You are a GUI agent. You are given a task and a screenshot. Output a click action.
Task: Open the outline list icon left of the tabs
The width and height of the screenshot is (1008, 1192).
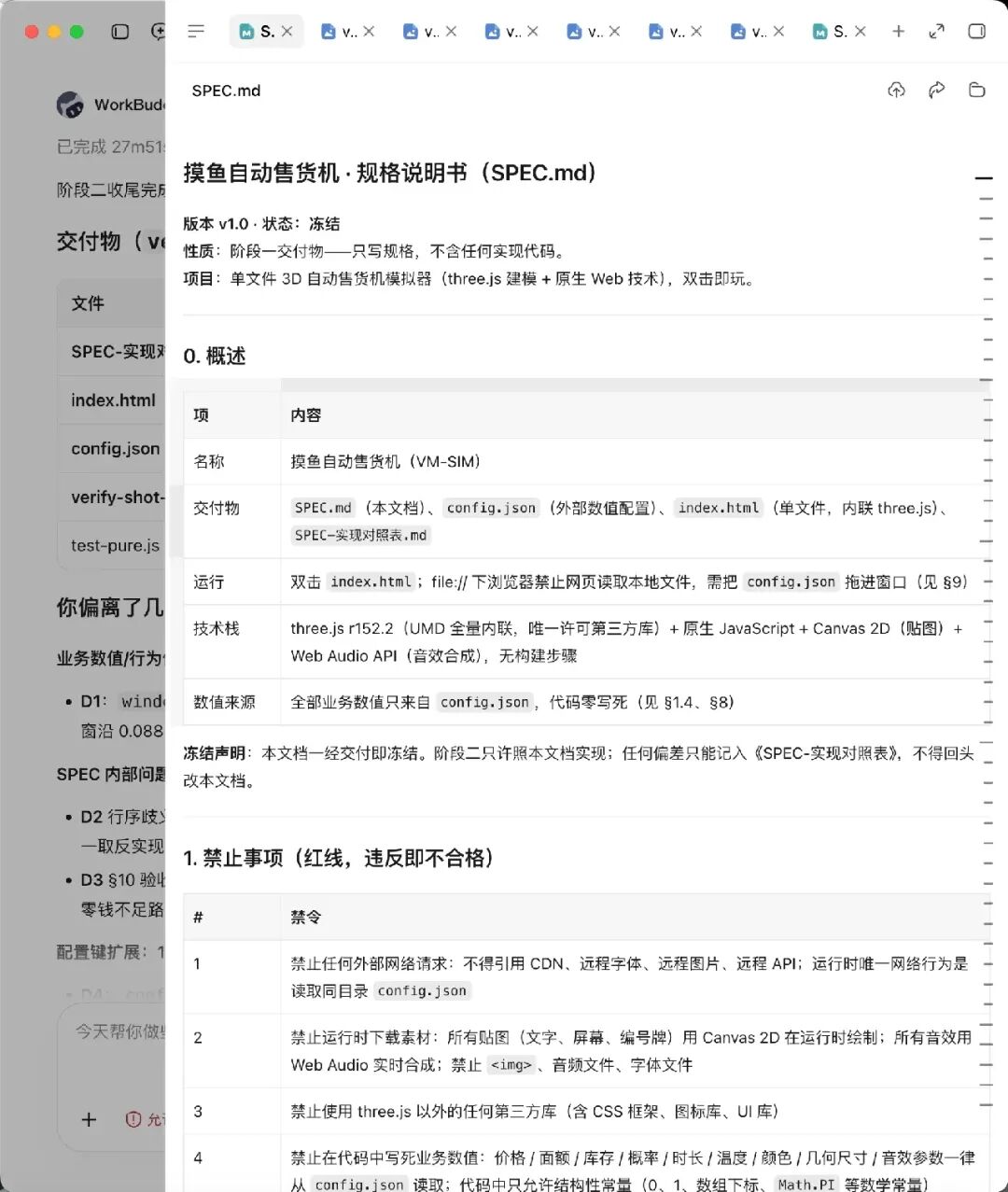196,32
